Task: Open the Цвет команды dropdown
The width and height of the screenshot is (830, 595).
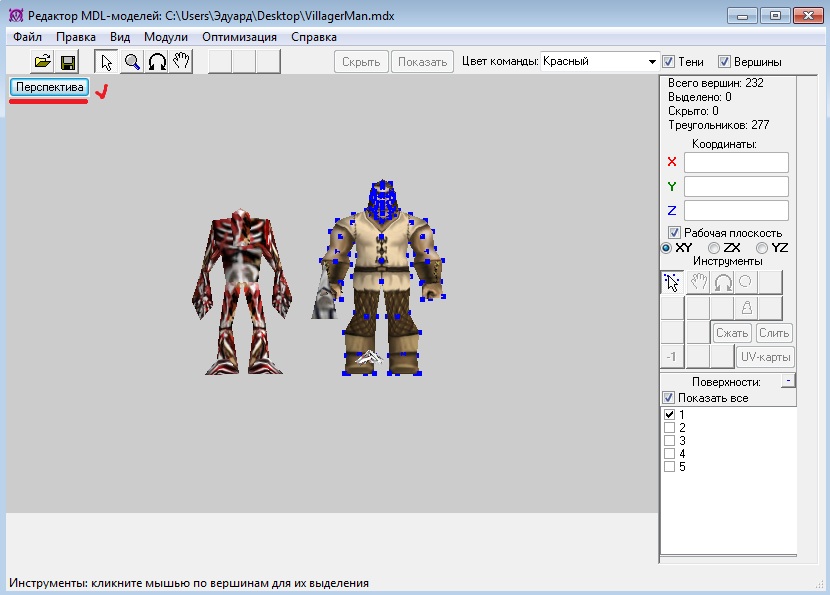Action: pos(652,61)
